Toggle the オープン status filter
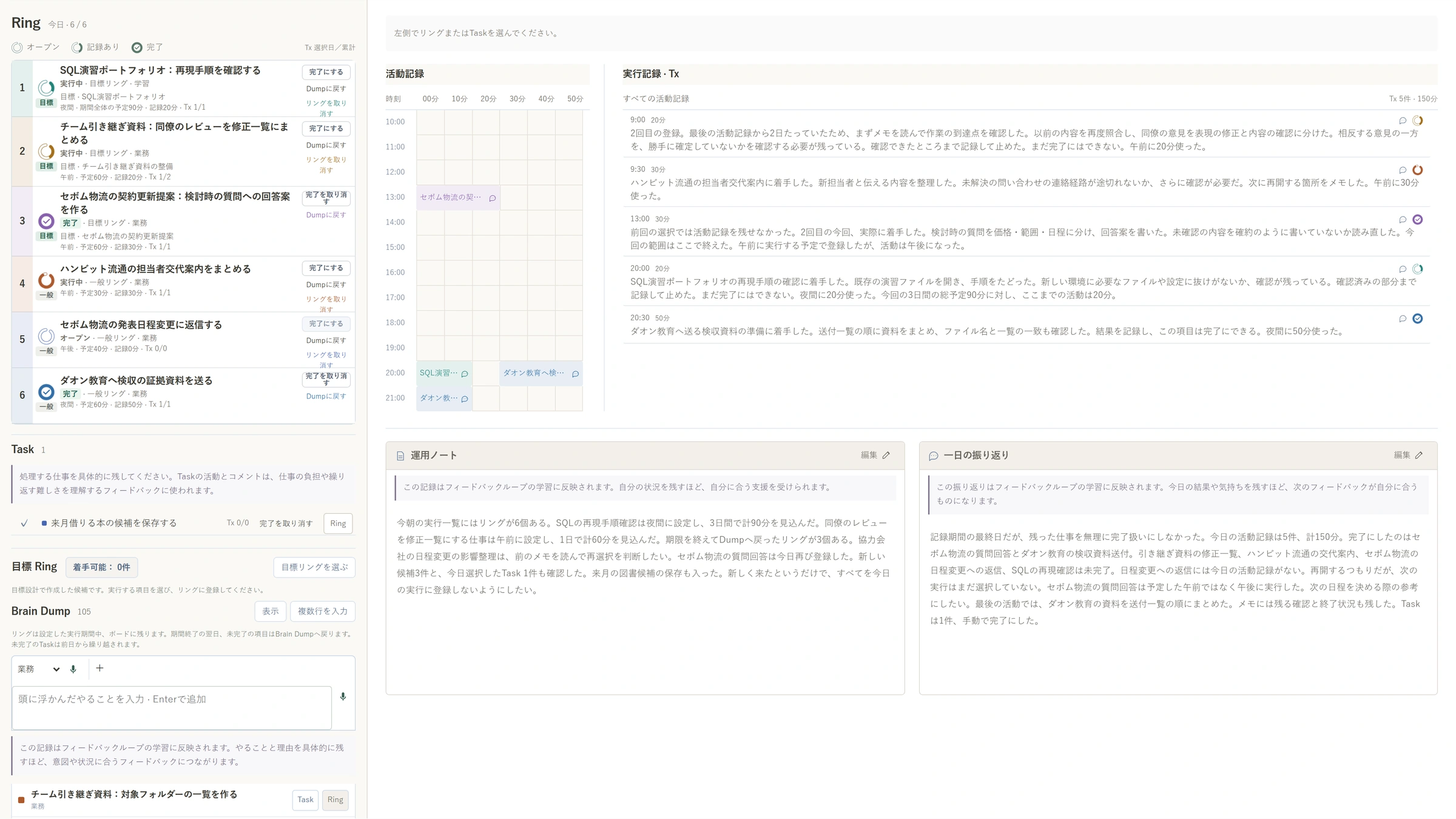 pos(36,47)
